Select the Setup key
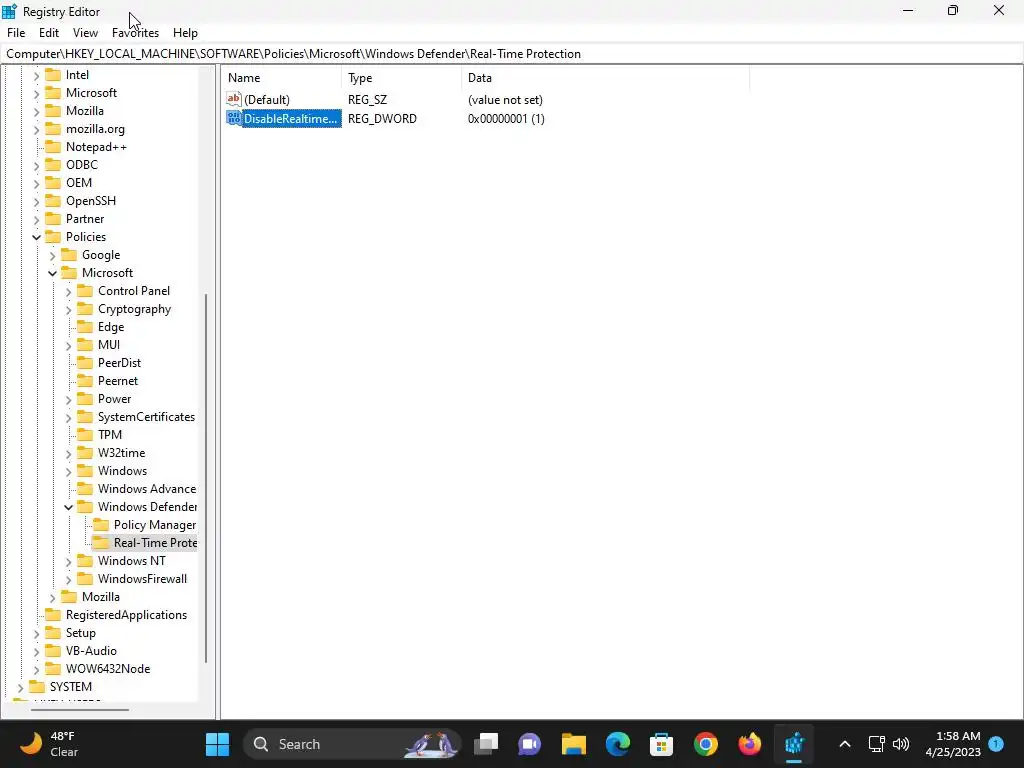This screenshot has height=768, width=1024. [x=81, y=633]
